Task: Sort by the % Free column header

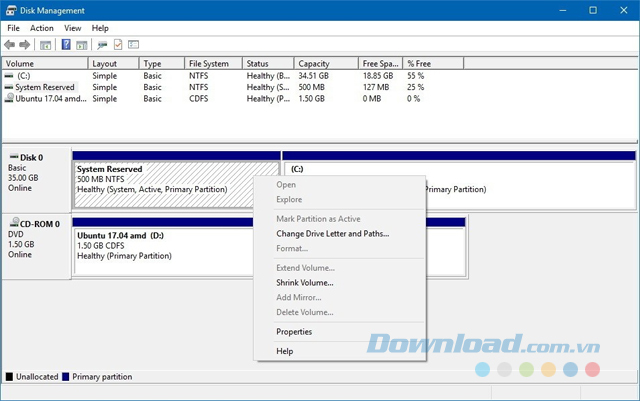Action: click(433, 63)
